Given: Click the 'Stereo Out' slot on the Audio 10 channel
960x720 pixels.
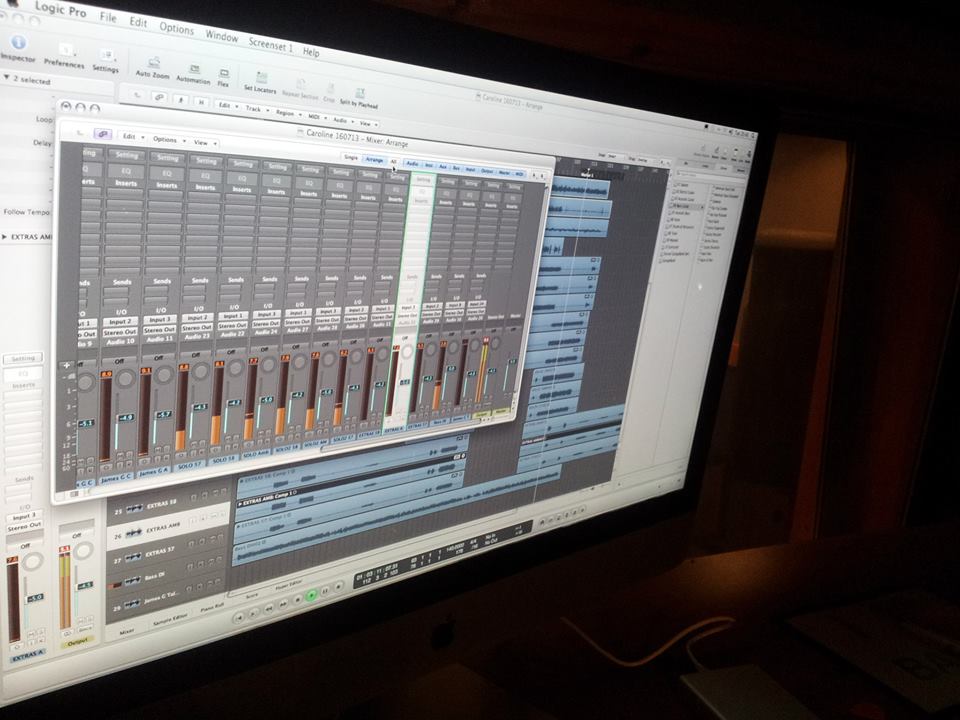Looking at the screenshot, I should 119,332.
